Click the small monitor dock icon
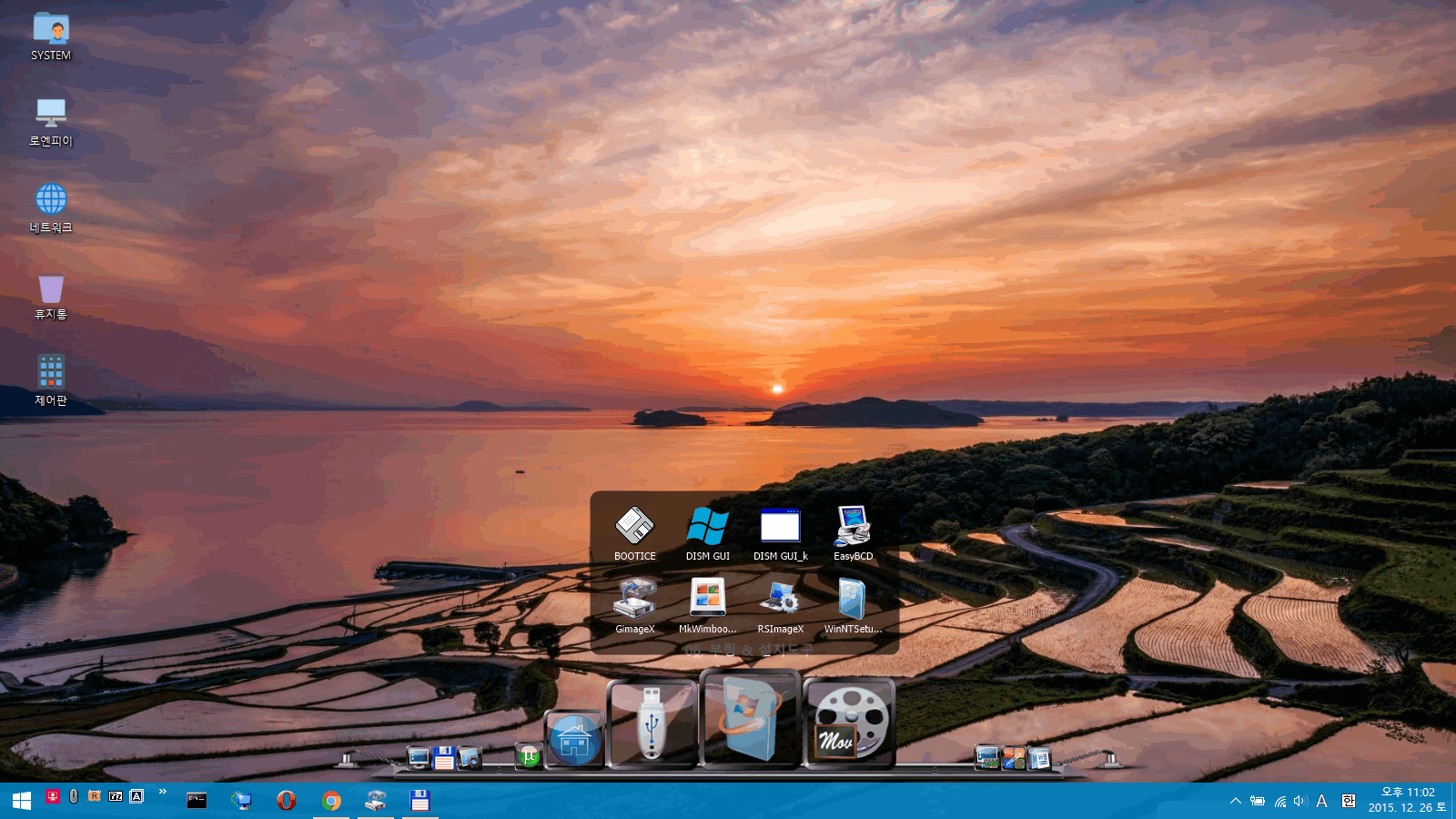The width and height of the screenshot is (1456, 819). pyautogui.click(x=419, y=757)
